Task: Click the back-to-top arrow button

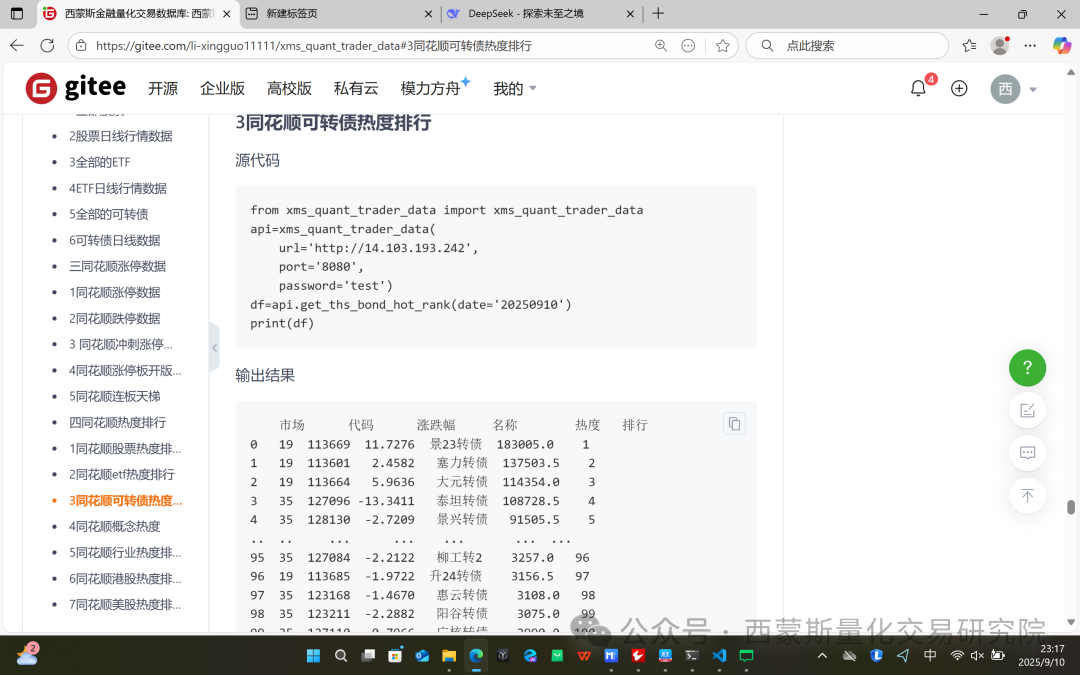Action: tap(1027, 496)
